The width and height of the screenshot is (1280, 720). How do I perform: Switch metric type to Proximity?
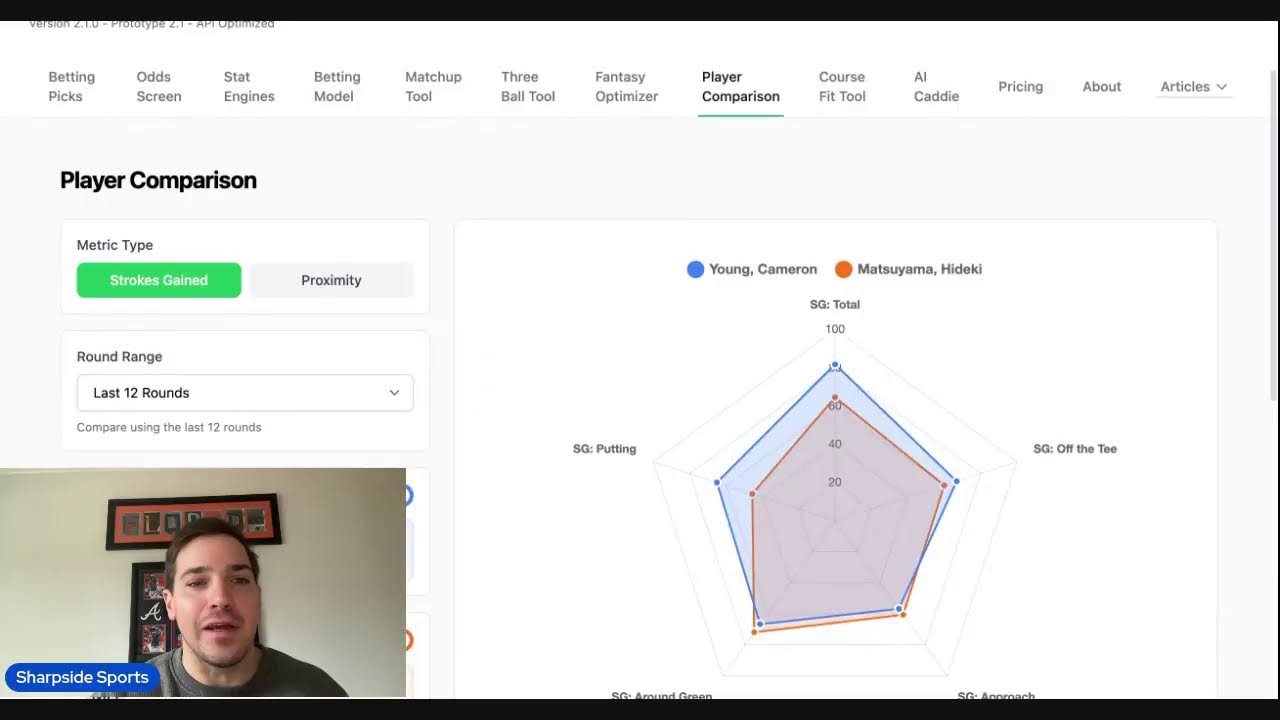[x=331, y=280]
